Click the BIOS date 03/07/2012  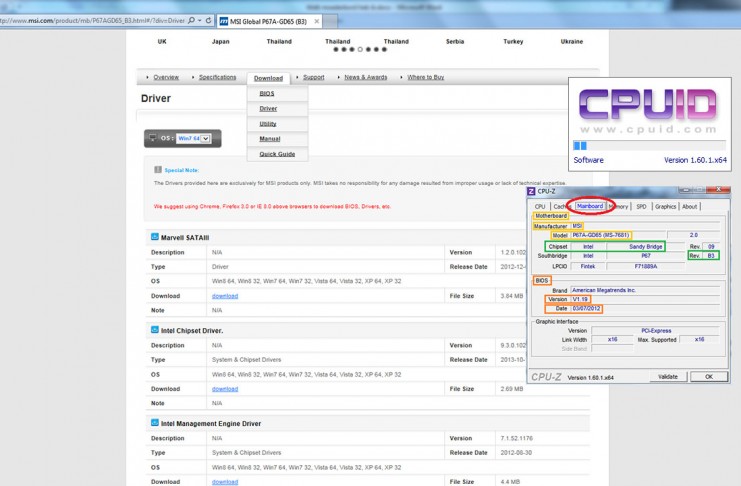(x=586, y=309)
